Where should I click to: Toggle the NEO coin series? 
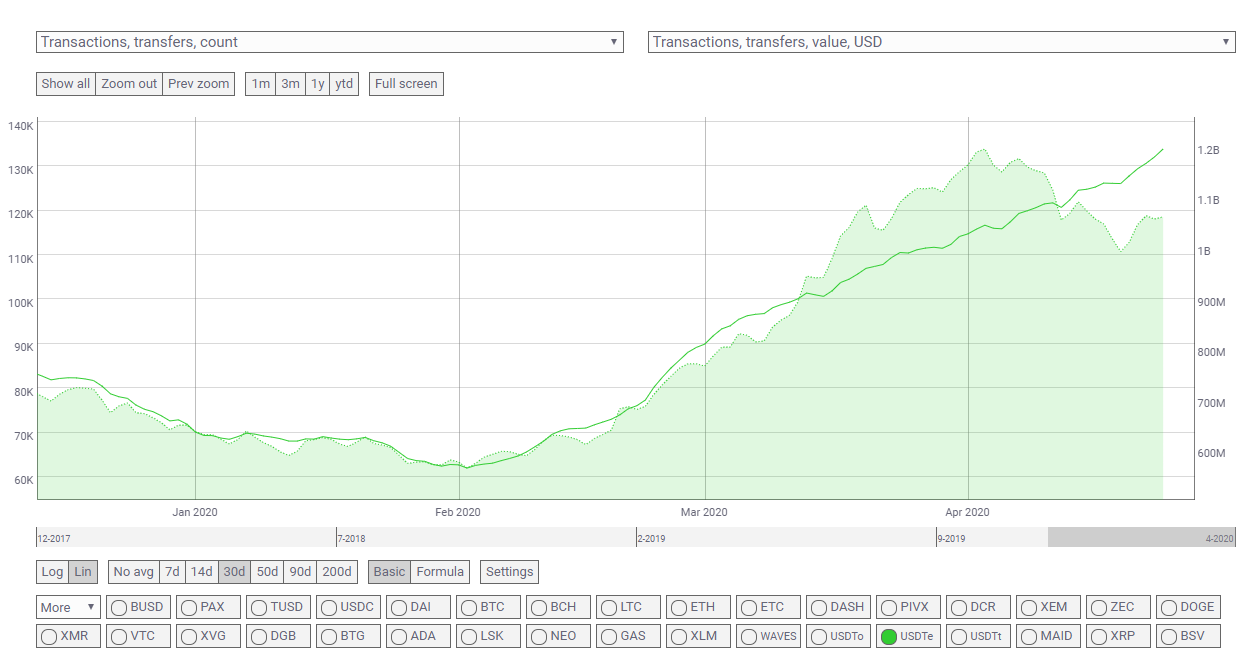559,636
